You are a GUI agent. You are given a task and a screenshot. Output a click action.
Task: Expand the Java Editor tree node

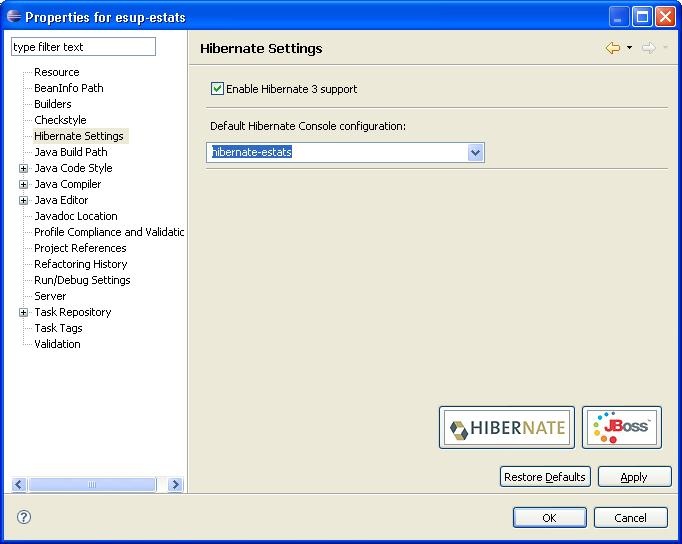(x=24, y=200)
